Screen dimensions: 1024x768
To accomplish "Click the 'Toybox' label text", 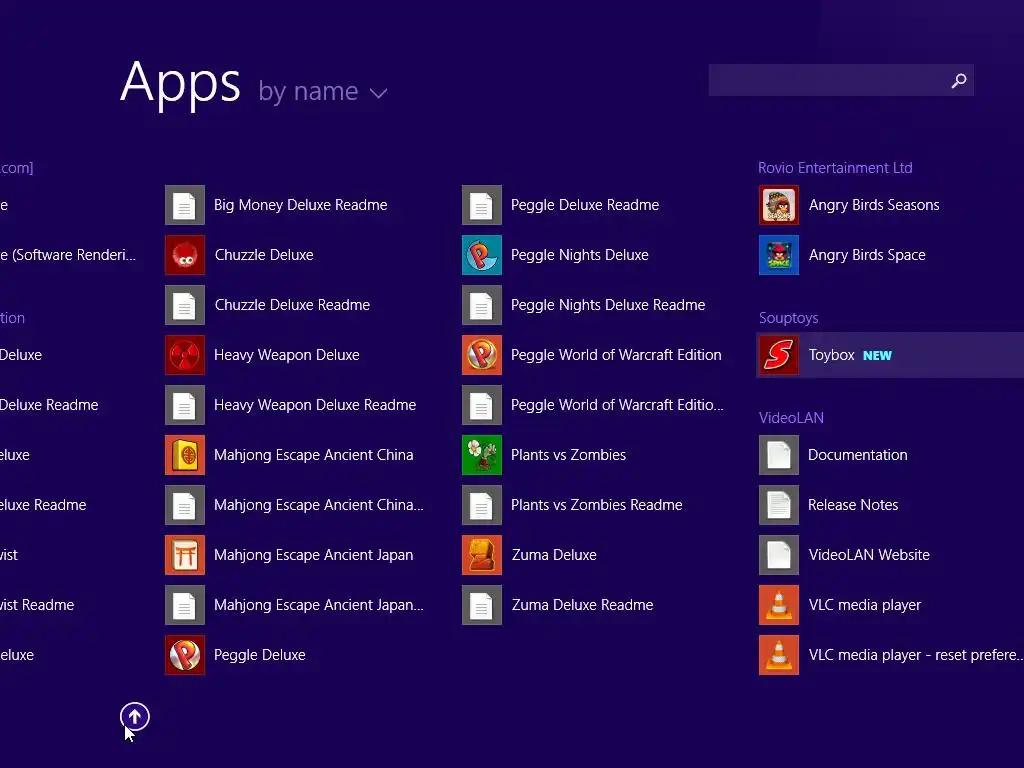I will tap(831, 355).
